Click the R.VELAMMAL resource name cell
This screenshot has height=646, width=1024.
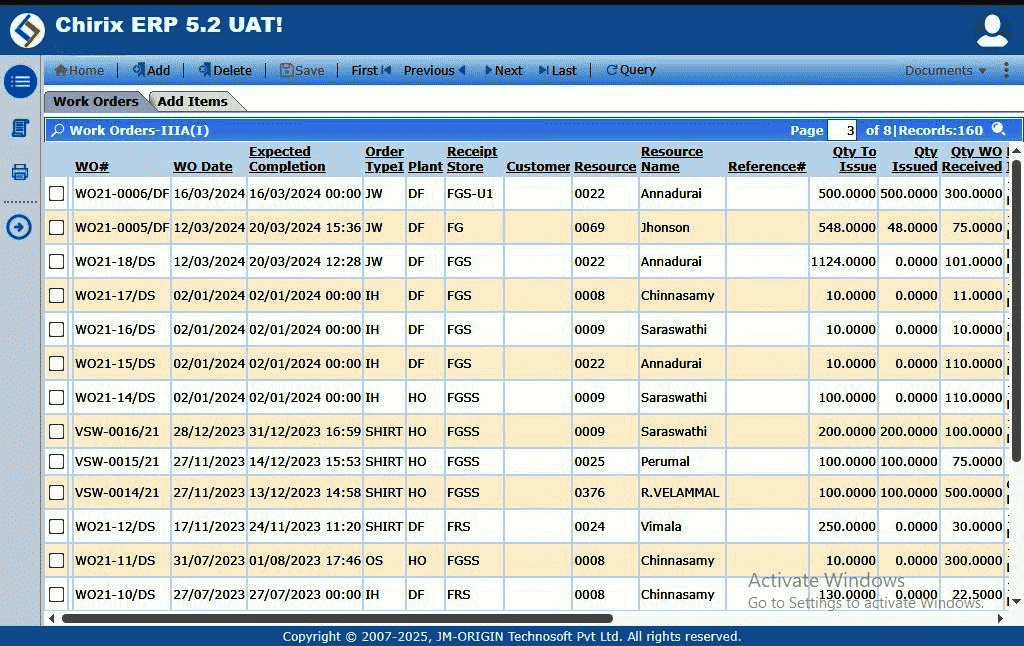(680, 493)
